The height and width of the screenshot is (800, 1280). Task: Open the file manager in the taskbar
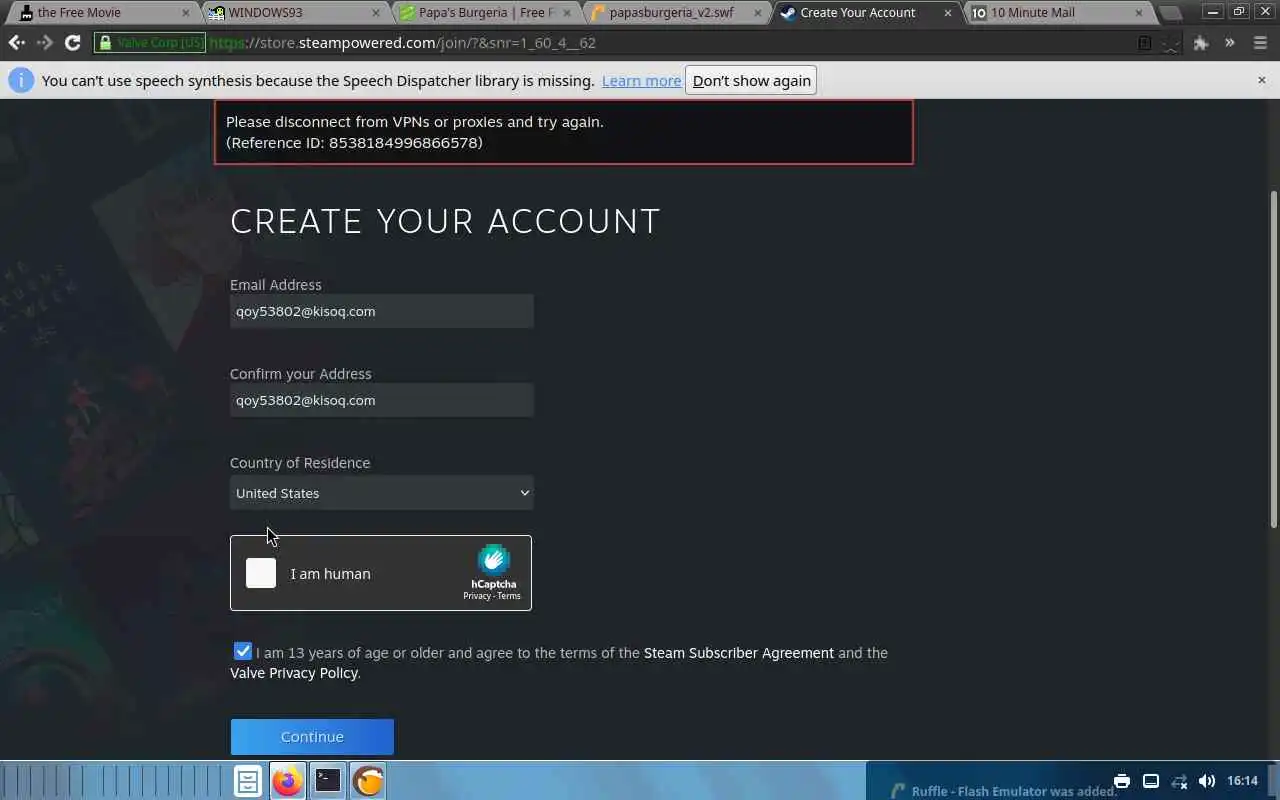tap(248, 781)
